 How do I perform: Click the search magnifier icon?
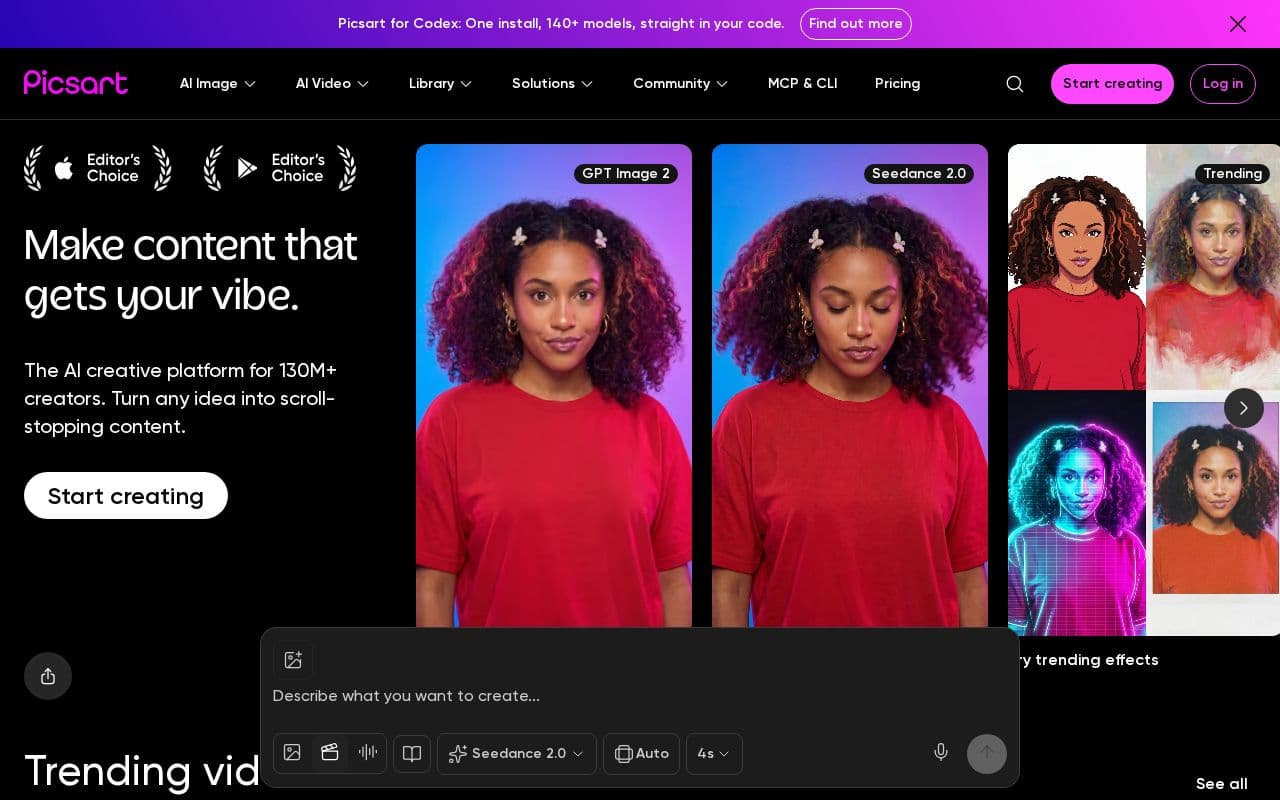coord(1014,84)
